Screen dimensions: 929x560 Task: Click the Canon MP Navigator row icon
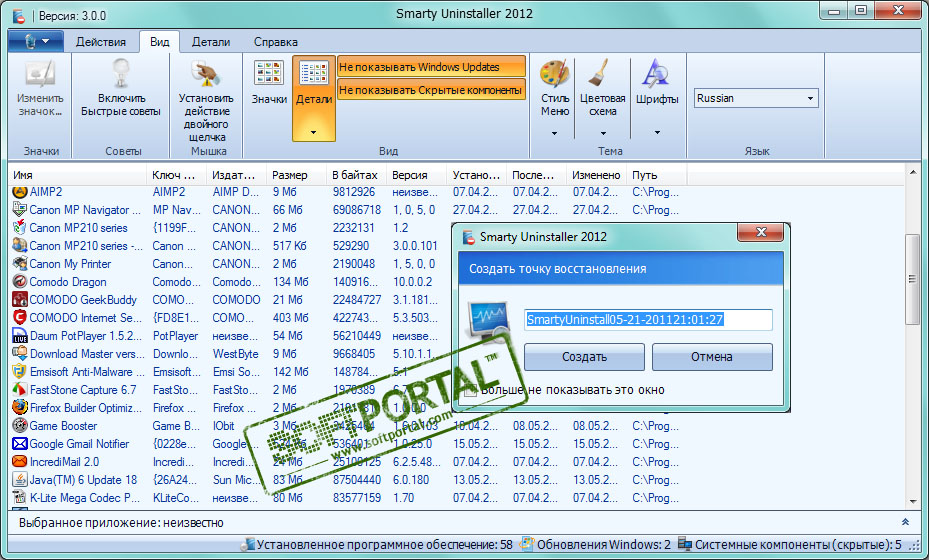point(20,210)
